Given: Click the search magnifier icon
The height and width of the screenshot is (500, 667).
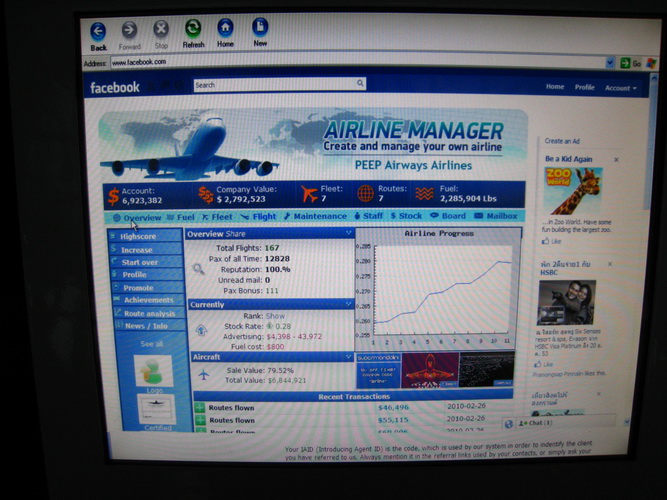Looking at the screenshot, I should (x=360, y=83).
